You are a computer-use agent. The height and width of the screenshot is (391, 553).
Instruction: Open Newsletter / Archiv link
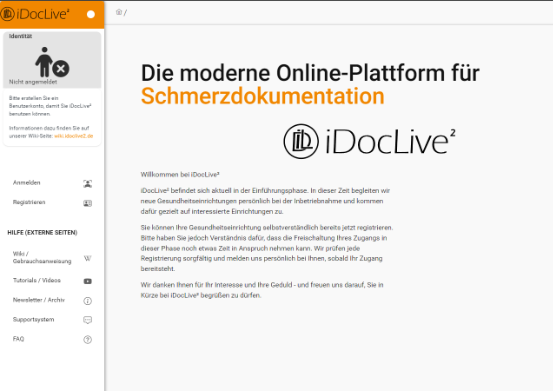(39, 300)
